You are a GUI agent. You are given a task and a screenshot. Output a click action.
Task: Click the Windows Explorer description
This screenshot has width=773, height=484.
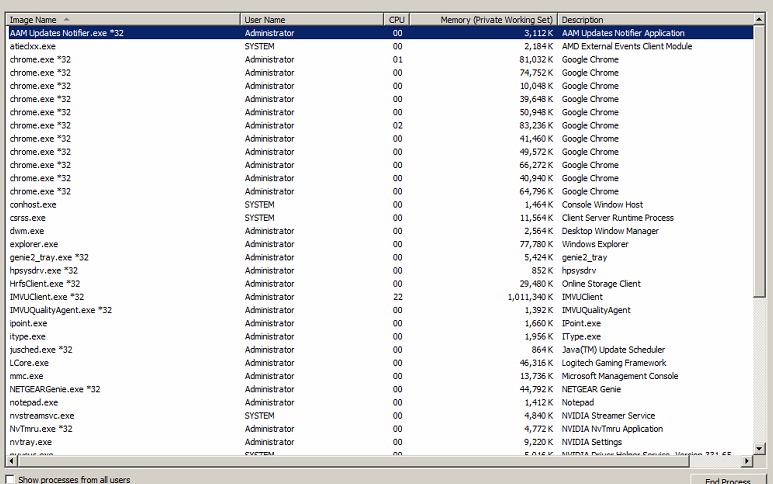tap(595, 244)
